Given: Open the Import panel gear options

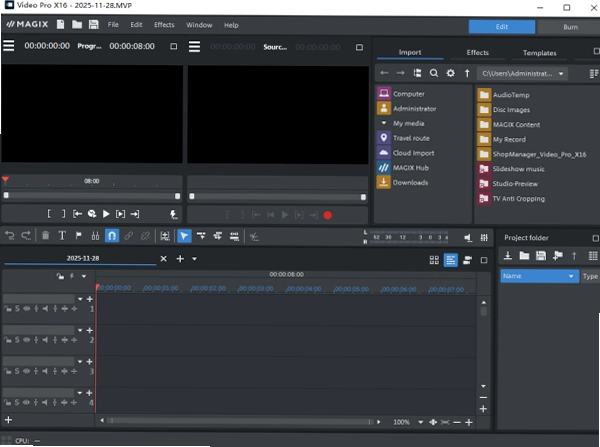Looking at the screenshot, I should (451, 73).
